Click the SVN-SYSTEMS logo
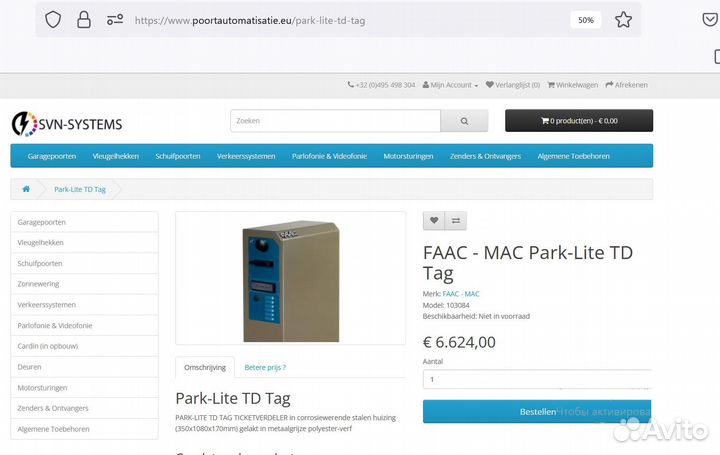720x455 pixels. tap(67, 124)
